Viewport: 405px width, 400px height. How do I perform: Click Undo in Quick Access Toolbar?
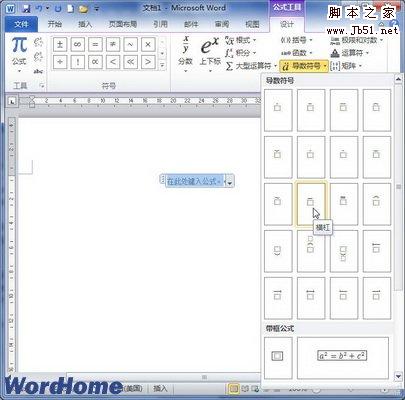pyautogui.click(x=39, y=9)
